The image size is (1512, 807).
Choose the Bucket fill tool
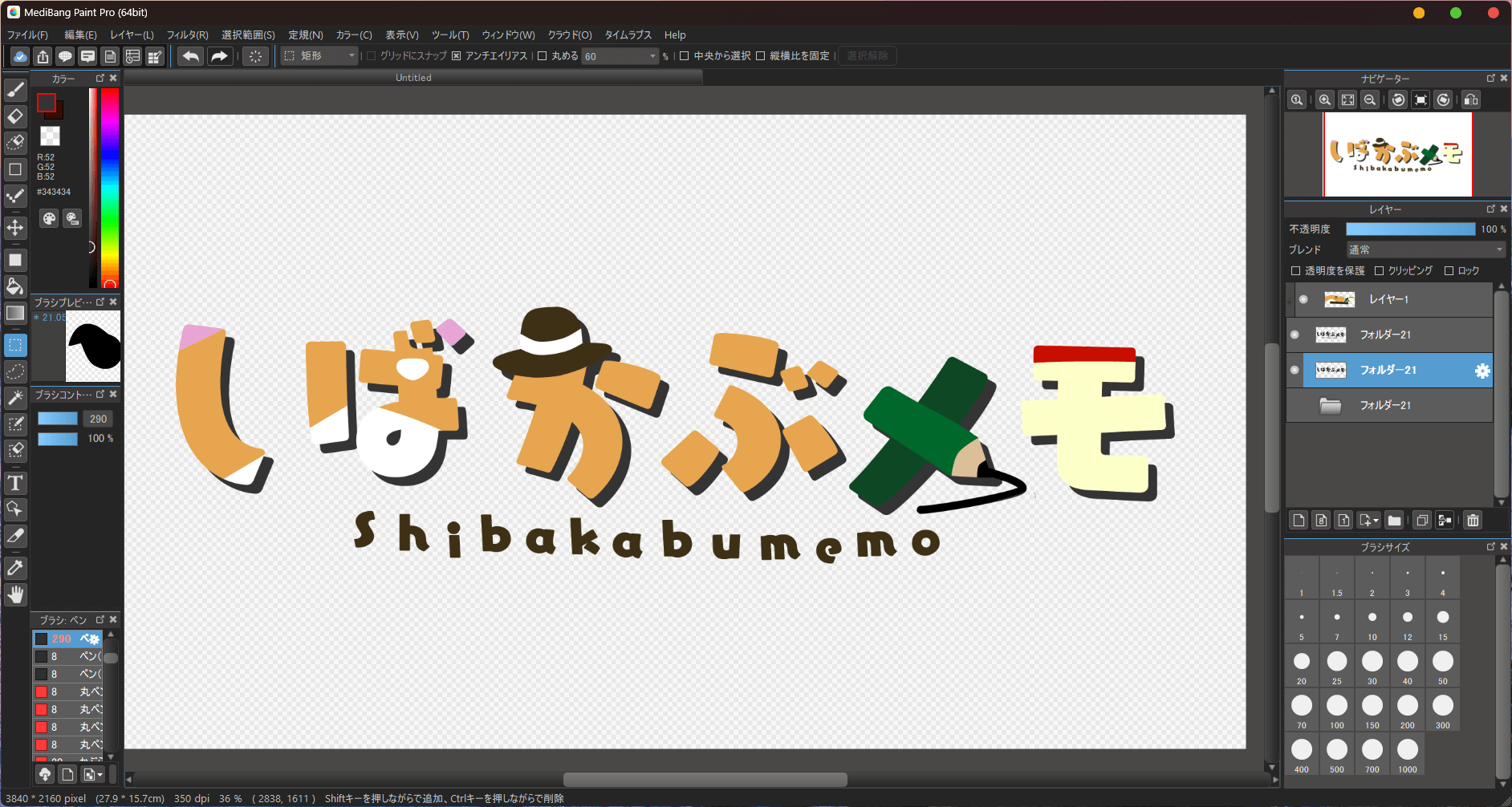(15, 286)
